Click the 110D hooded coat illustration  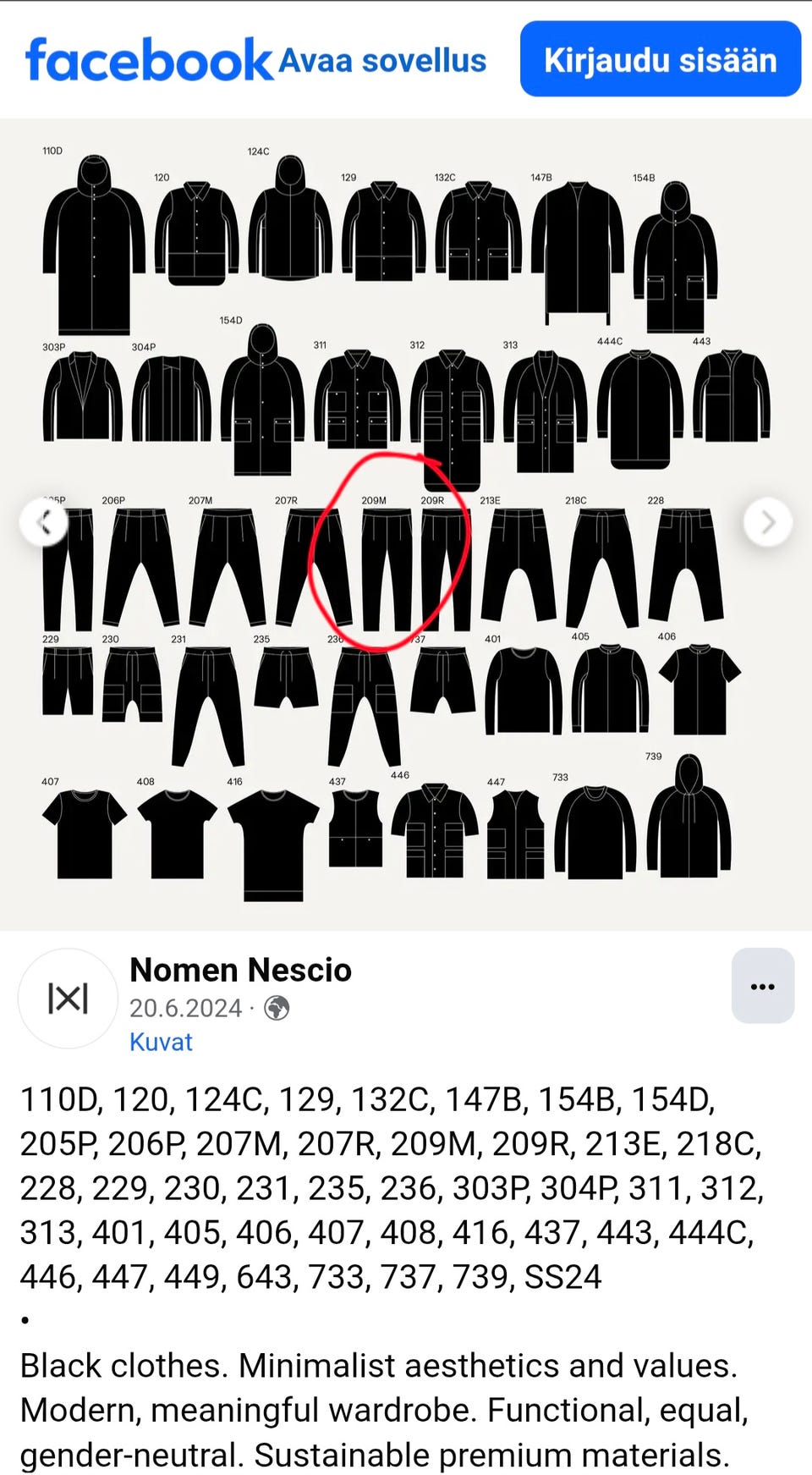click(93, 245)
